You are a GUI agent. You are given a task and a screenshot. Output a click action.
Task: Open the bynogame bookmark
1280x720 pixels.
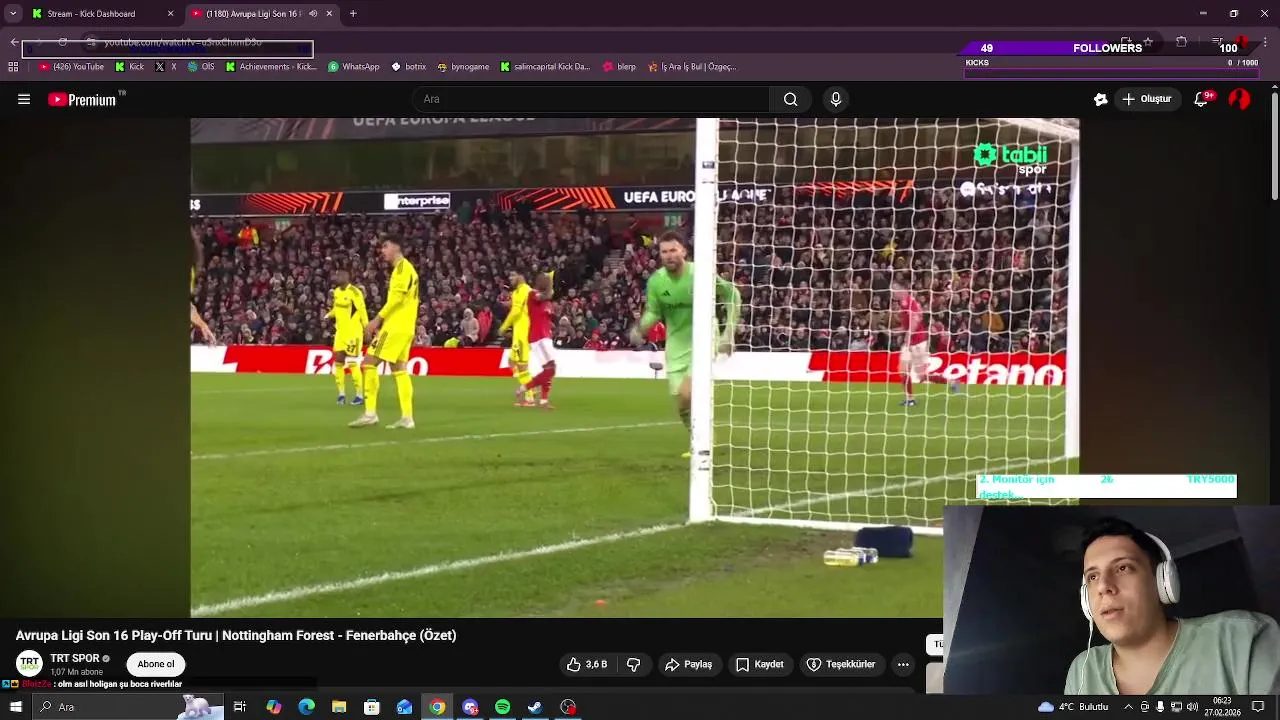(x=463, y=67)
